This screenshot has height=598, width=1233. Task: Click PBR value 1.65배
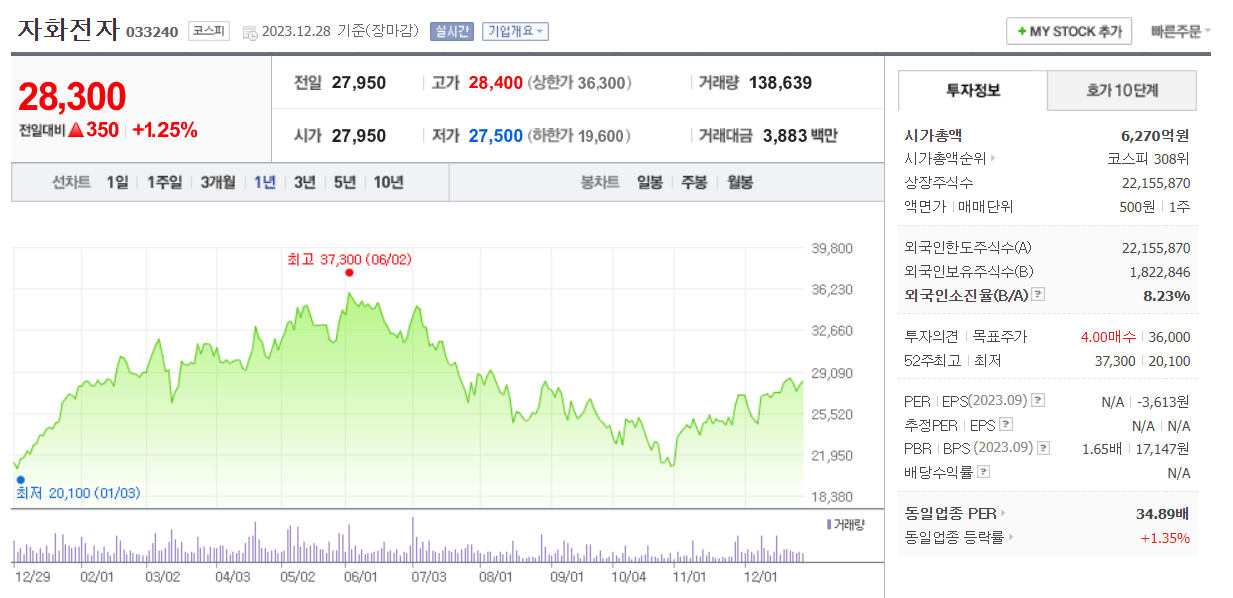pos(1100,448)
